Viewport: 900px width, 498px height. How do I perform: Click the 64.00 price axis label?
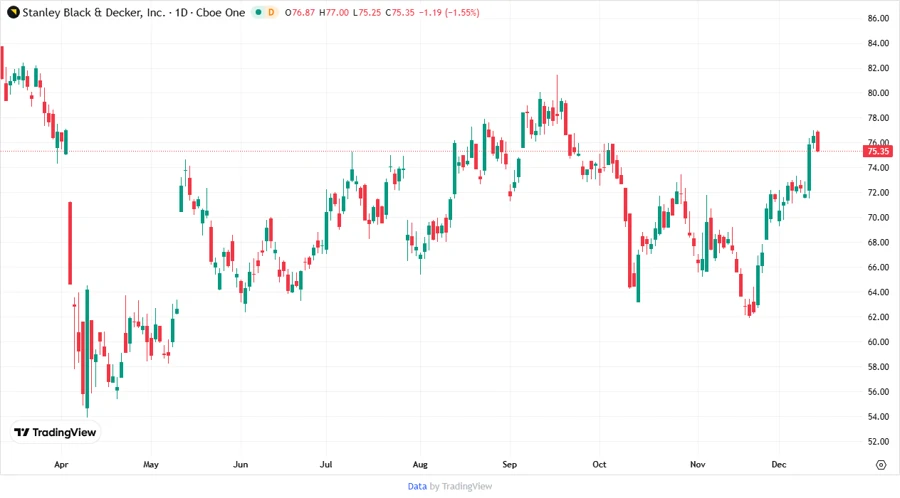(878, 292)
